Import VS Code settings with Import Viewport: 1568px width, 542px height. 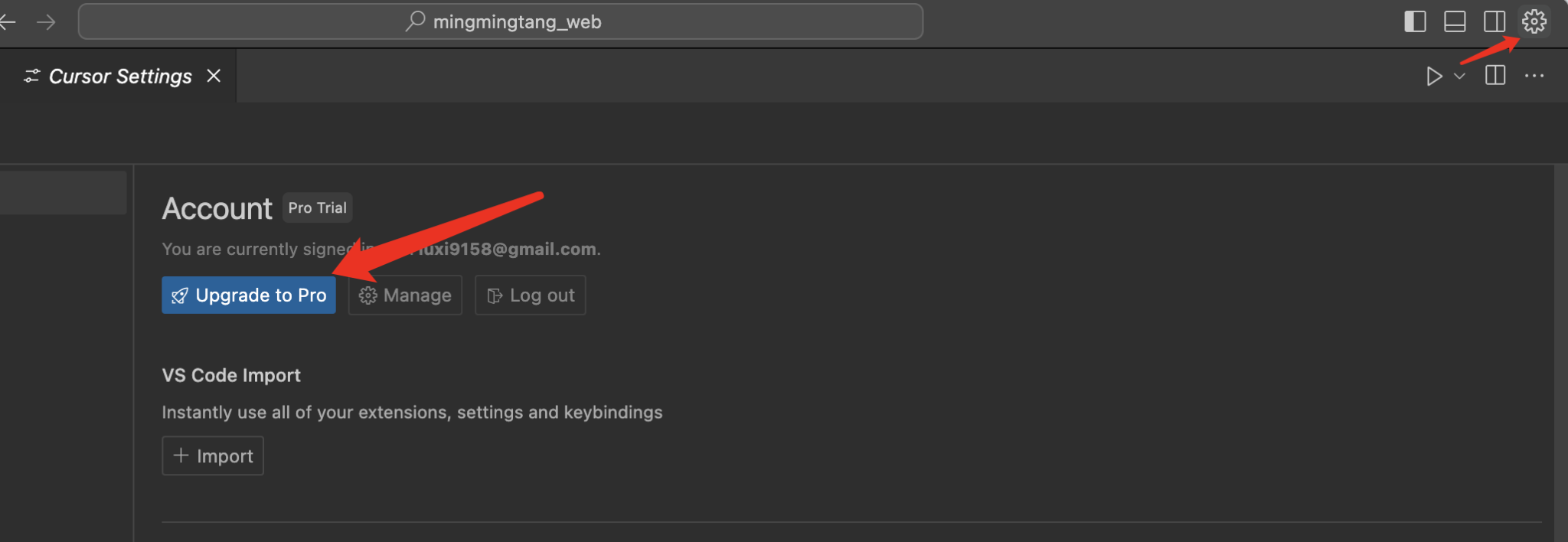click(x=213, y=456)
